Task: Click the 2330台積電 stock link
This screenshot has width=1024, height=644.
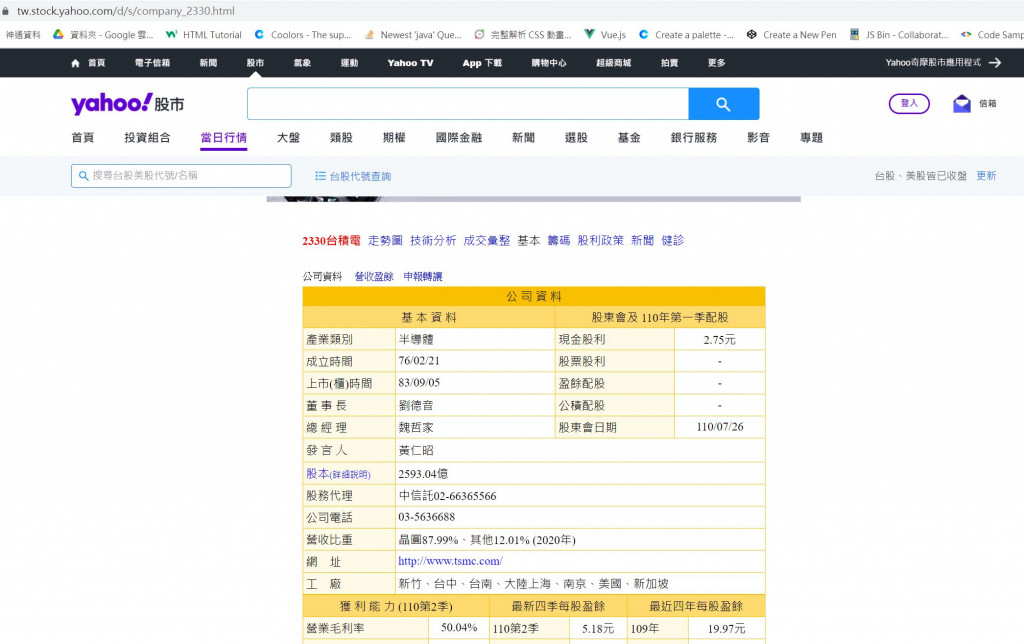Action: click(331, 240)
